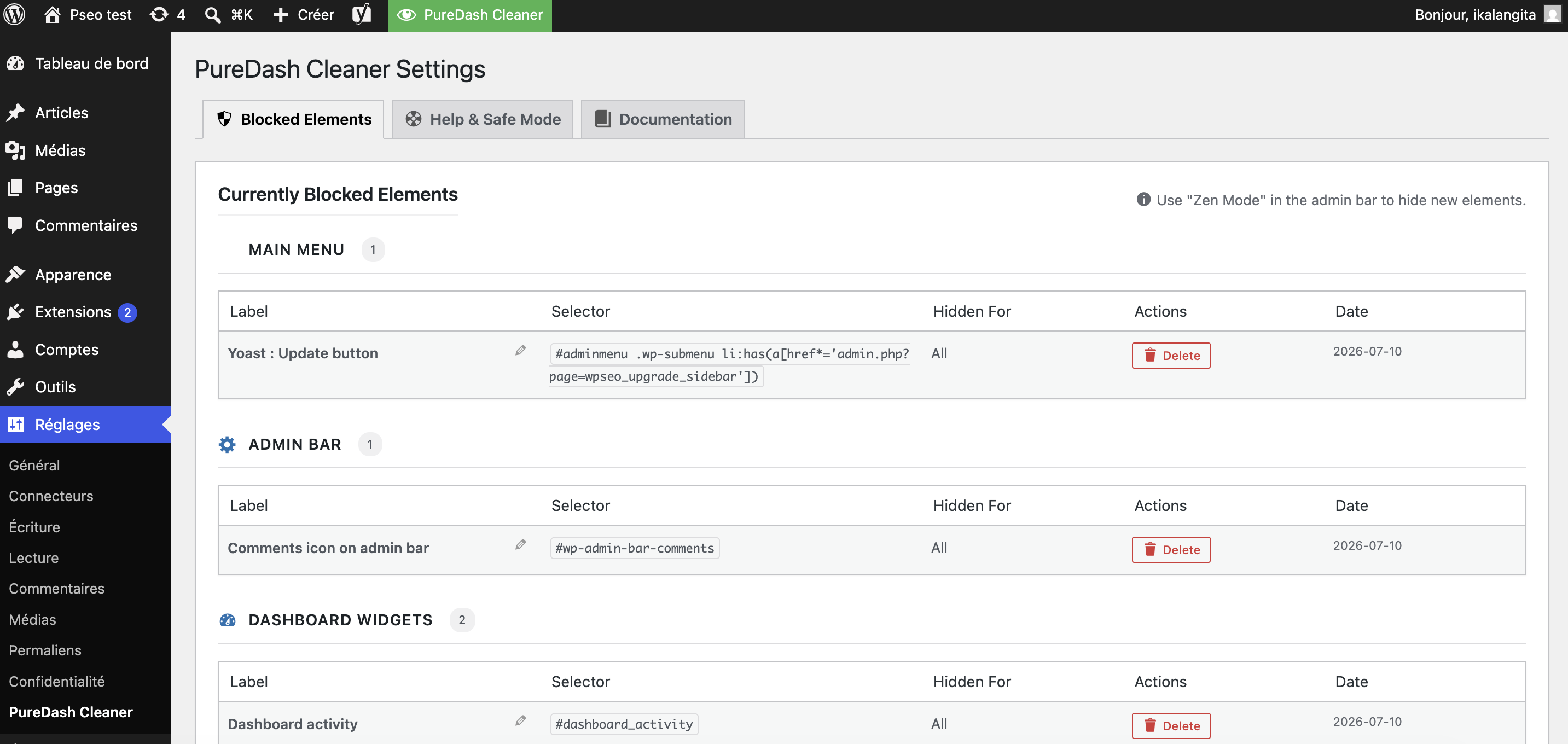The height and width of the screenshot is (744, 1568).
Task: Delete the Yoast : Update button rule
Action: pyautogui.click(x=1171, y=356)
